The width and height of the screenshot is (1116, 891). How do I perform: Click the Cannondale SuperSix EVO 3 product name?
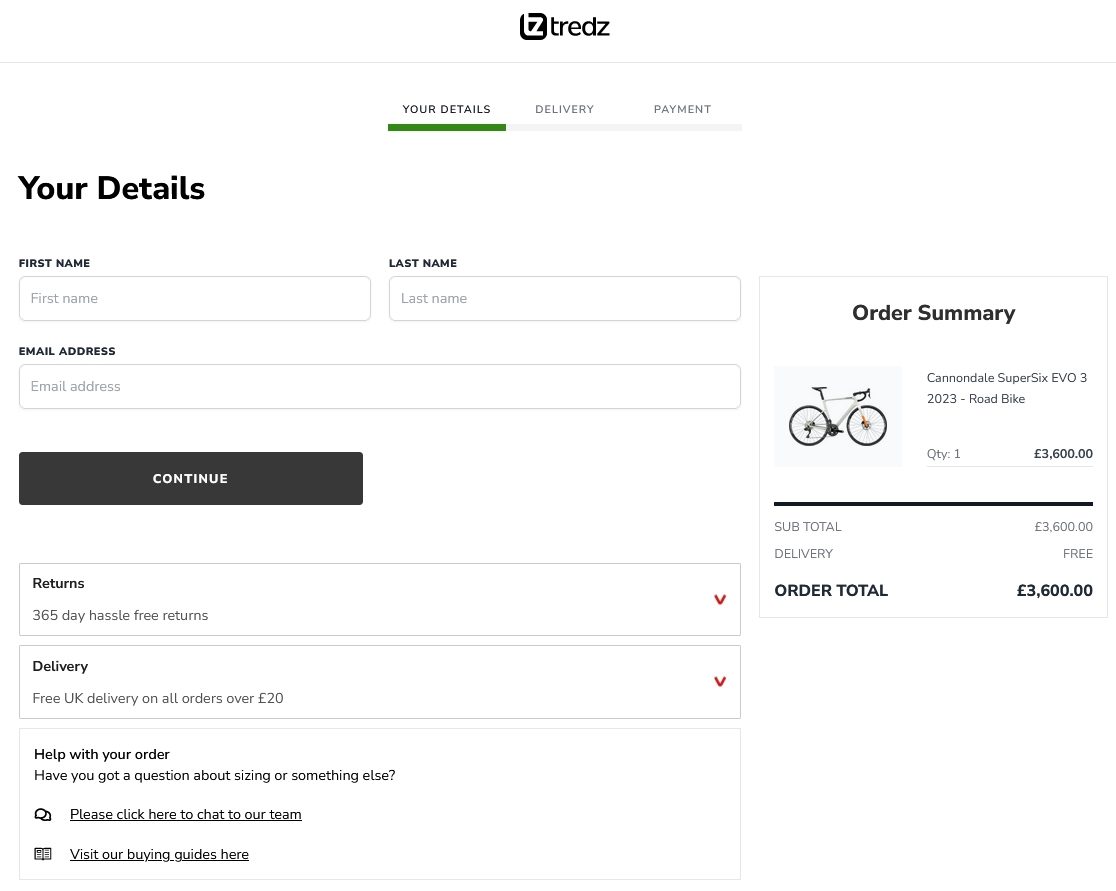tap(1006, 388)
